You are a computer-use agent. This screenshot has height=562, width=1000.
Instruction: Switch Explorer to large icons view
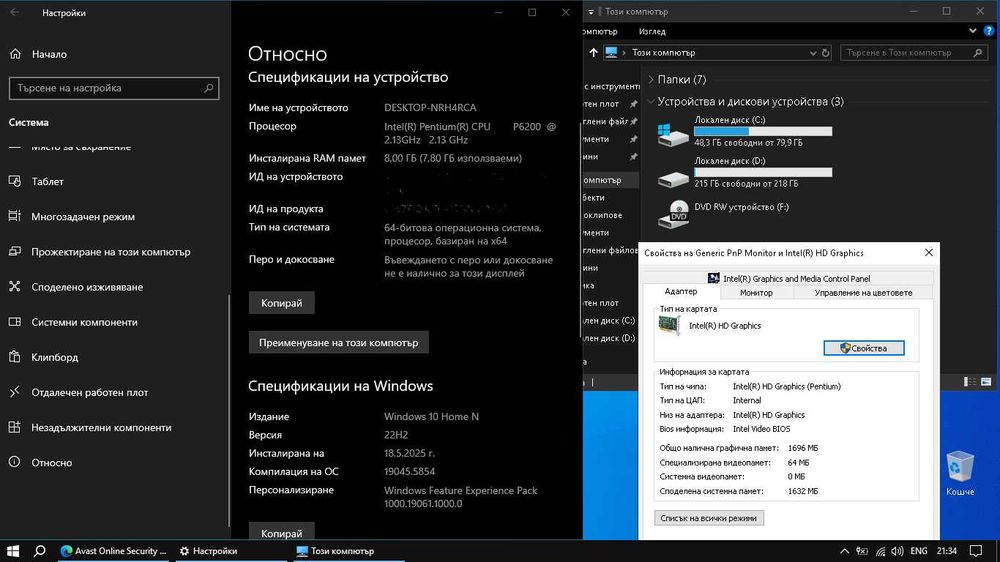(x=986, y=381)
